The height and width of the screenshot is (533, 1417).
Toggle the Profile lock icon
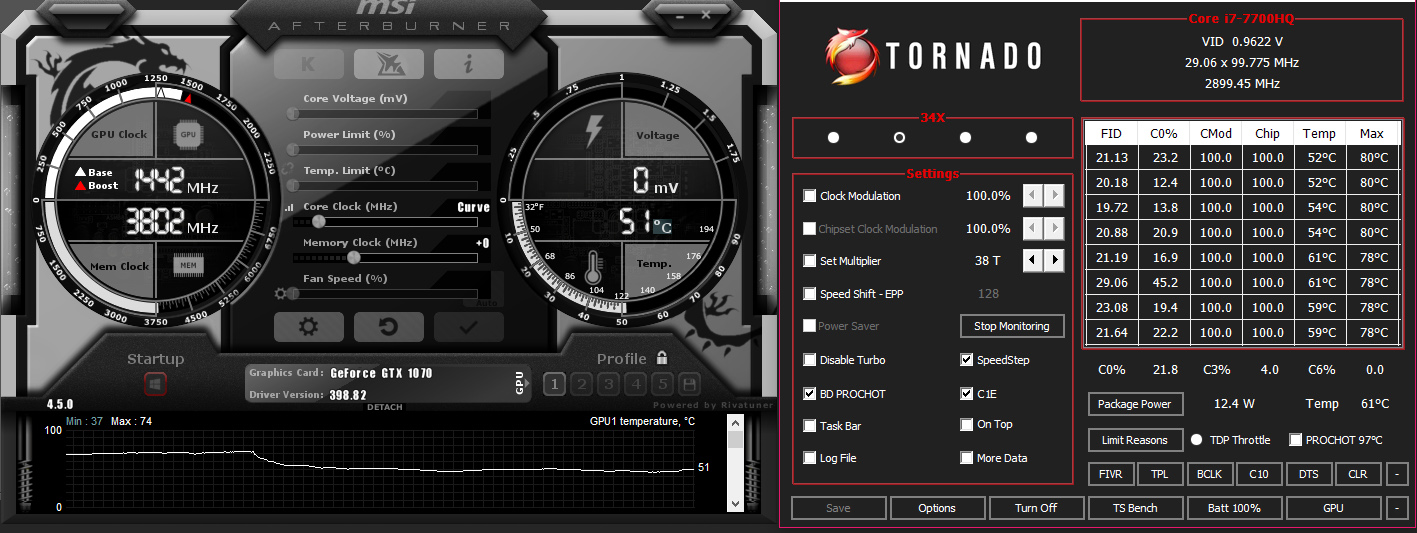661,357
